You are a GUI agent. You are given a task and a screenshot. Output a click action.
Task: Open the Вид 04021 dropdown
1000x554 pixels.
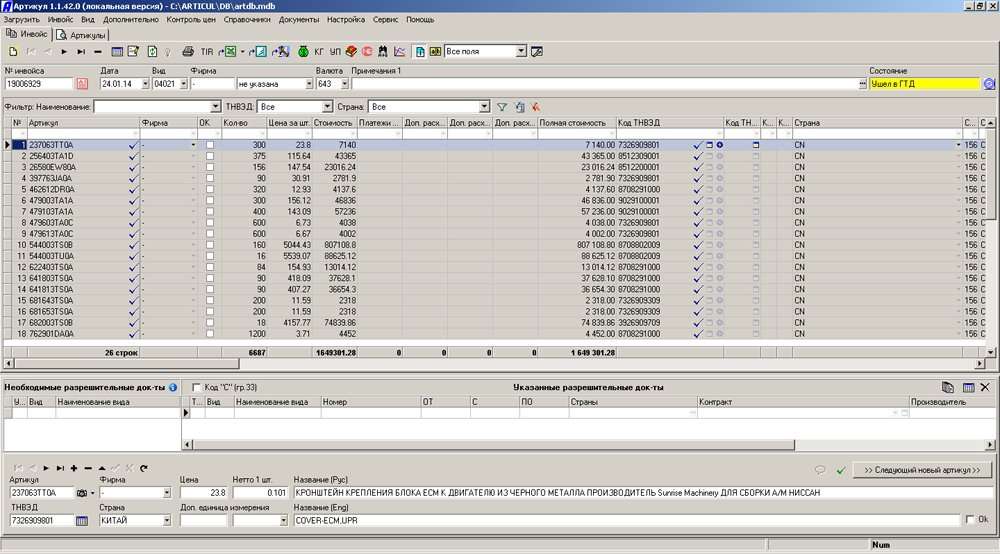point(184,84)
